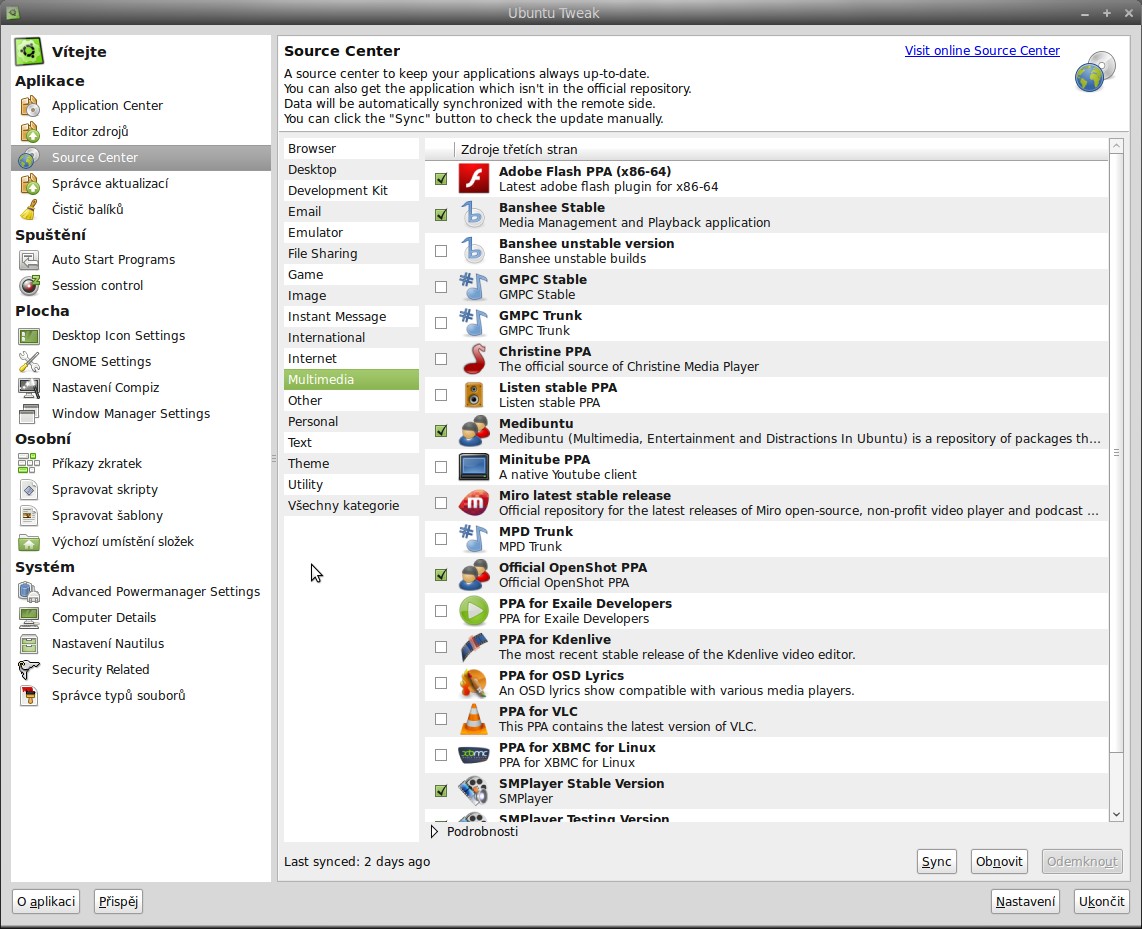
Task: Click the Session control icon
Action: coord(30,285)
